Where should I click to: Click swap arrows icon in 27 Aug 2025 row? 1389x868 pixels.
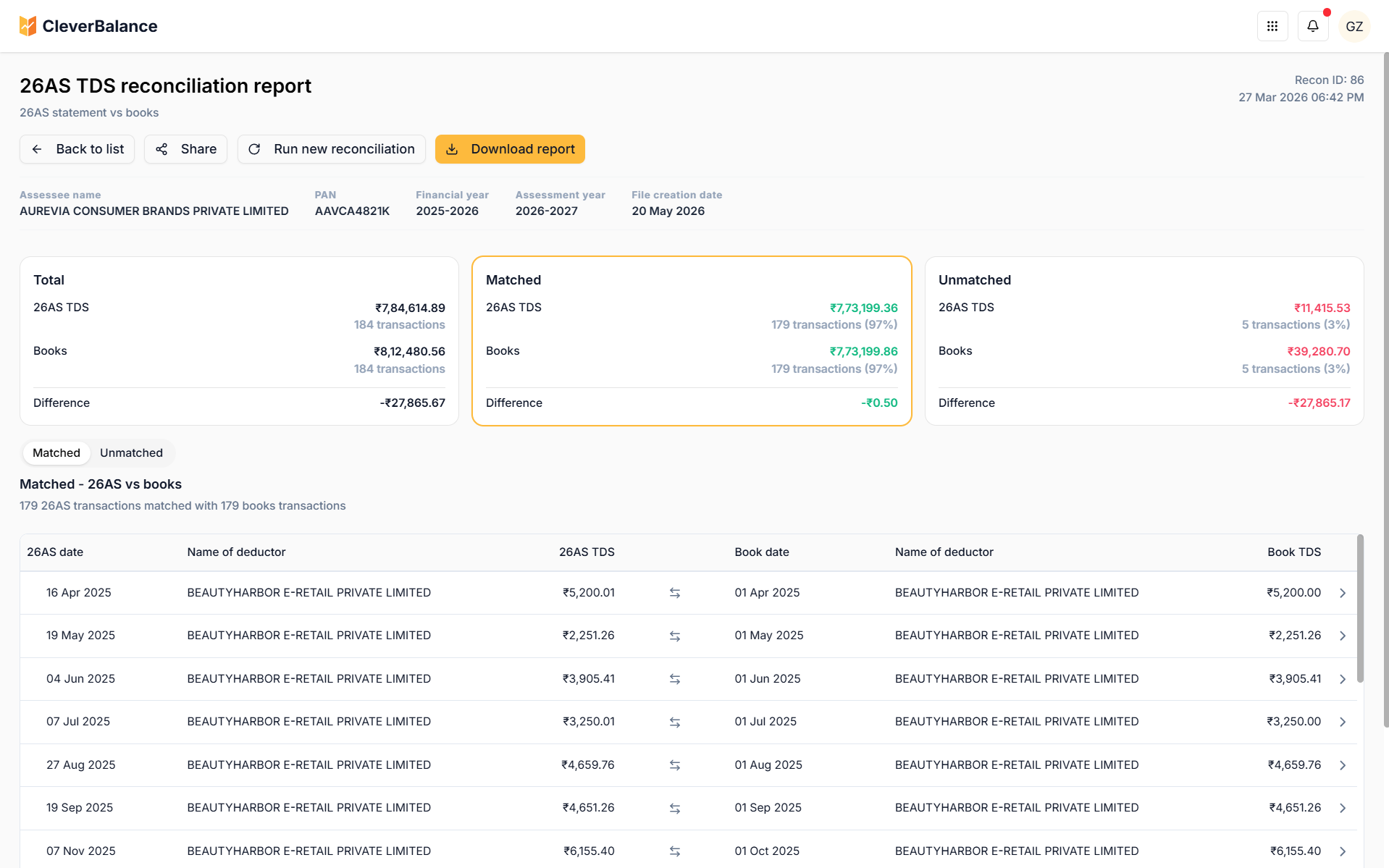coord(674,765)
